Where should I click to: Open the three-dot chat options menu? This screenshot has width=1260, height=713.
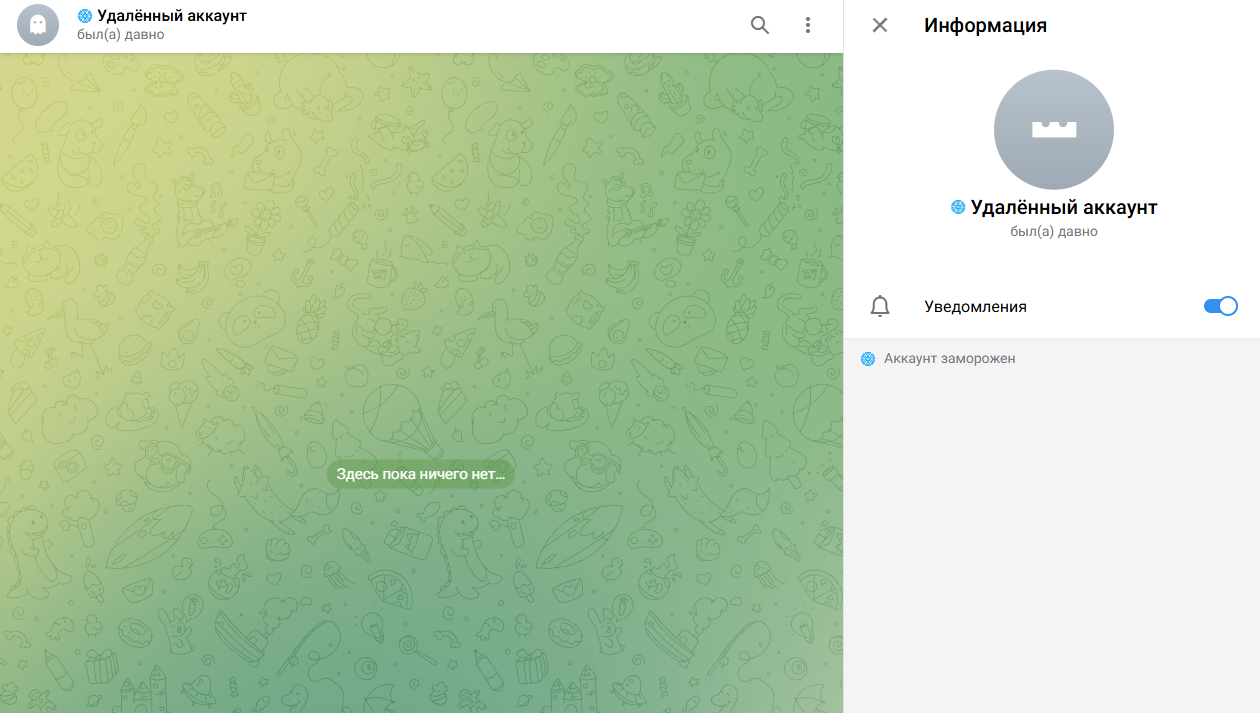pos(808,26)
